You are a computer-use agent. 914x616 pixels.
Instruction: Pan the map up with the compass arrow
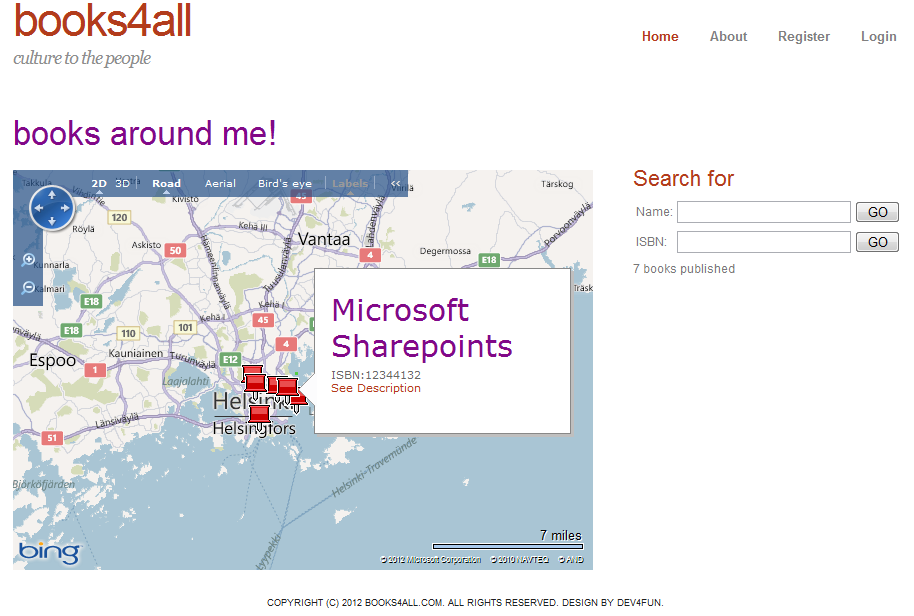(52, 195)
